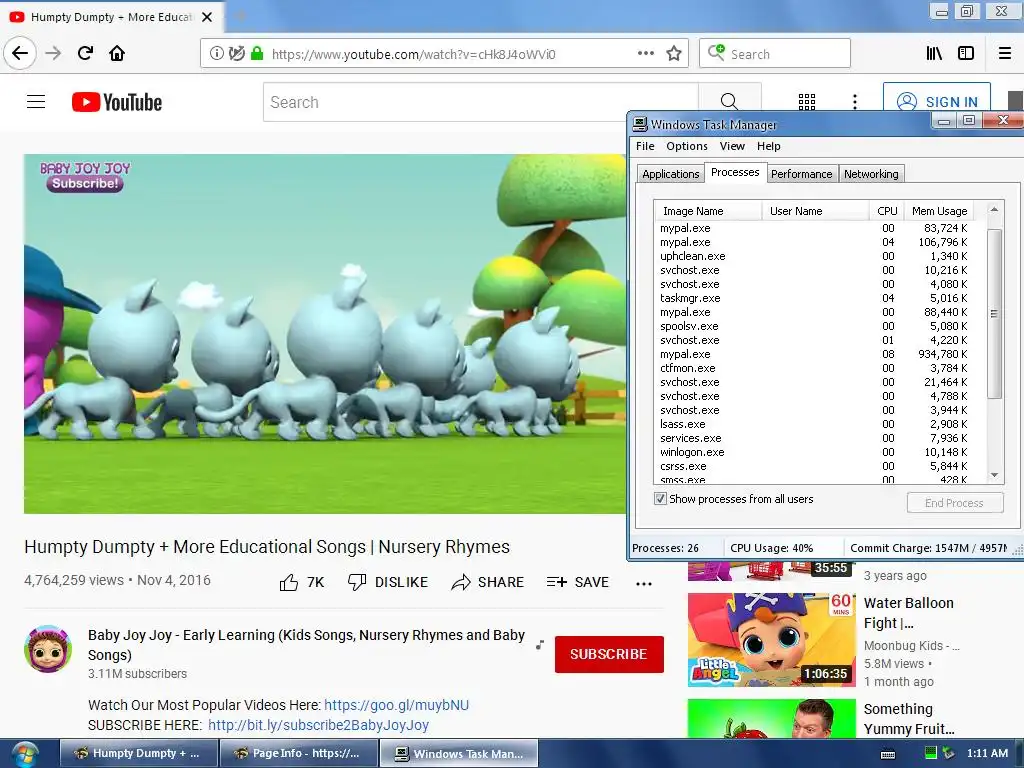
Task: Open the browser Library icon
Action: [x=934, y=54]
